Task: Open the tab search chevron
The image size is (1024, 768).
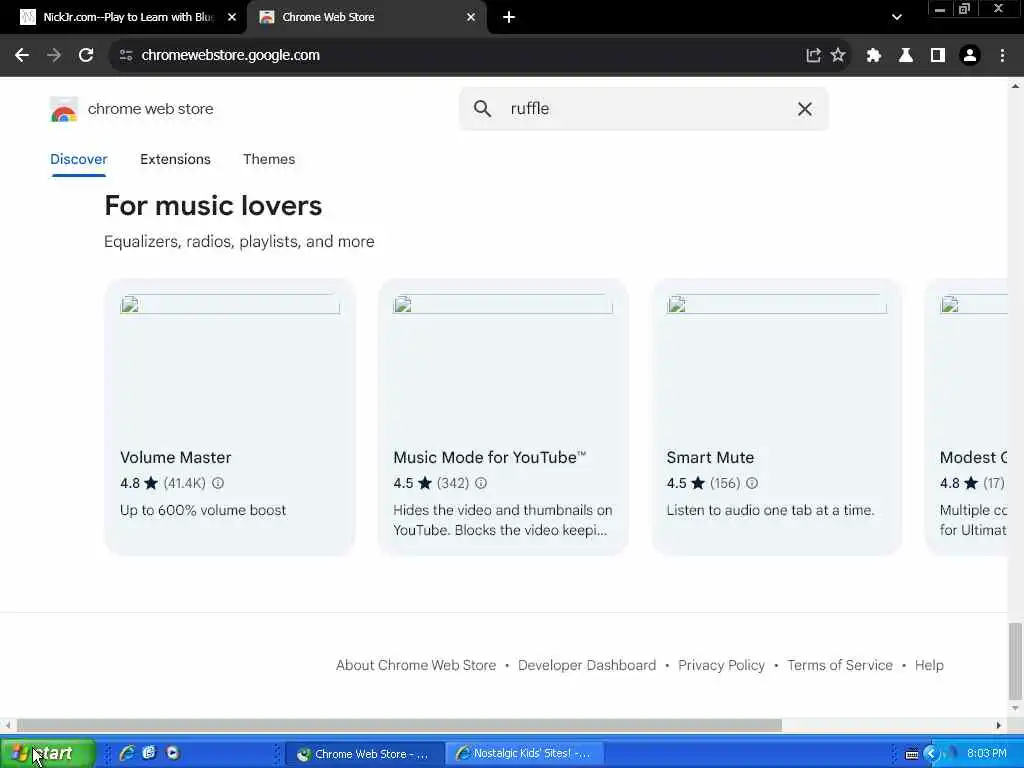Action: 897,17
